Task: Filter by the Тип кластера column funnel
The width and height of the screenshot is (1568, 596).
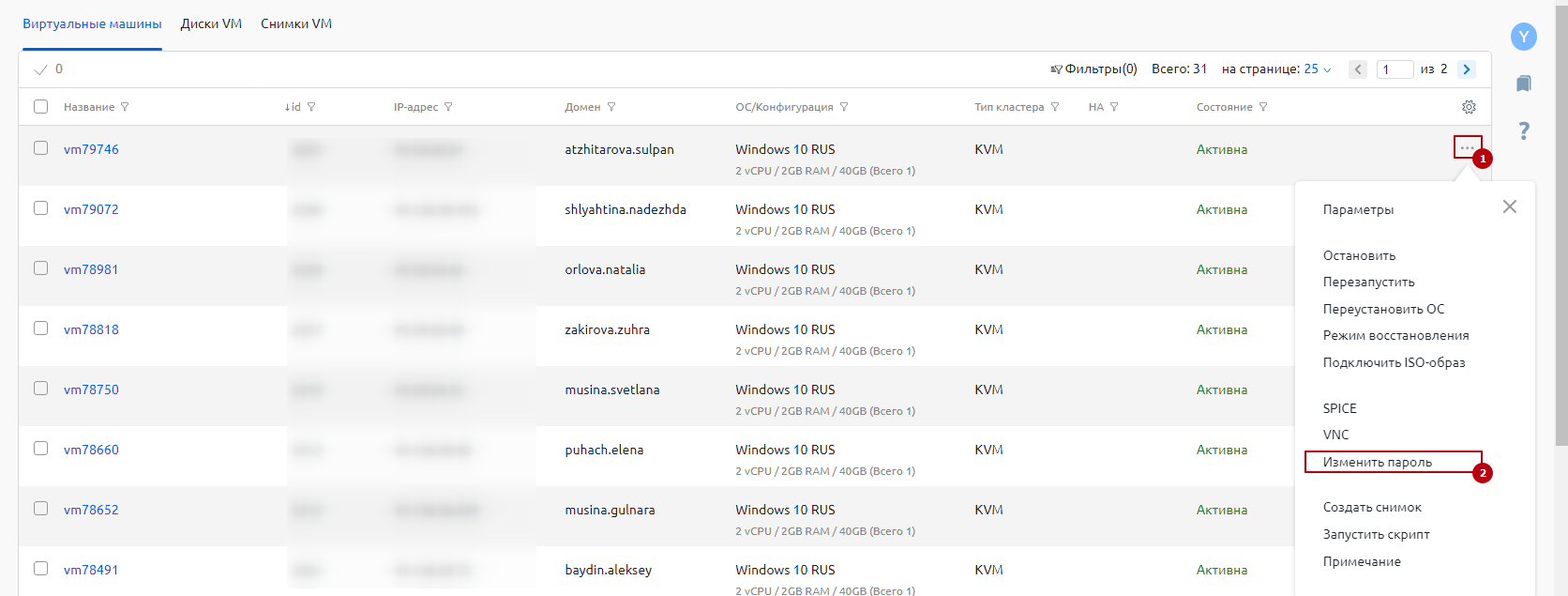Action: pos(1055,107)
